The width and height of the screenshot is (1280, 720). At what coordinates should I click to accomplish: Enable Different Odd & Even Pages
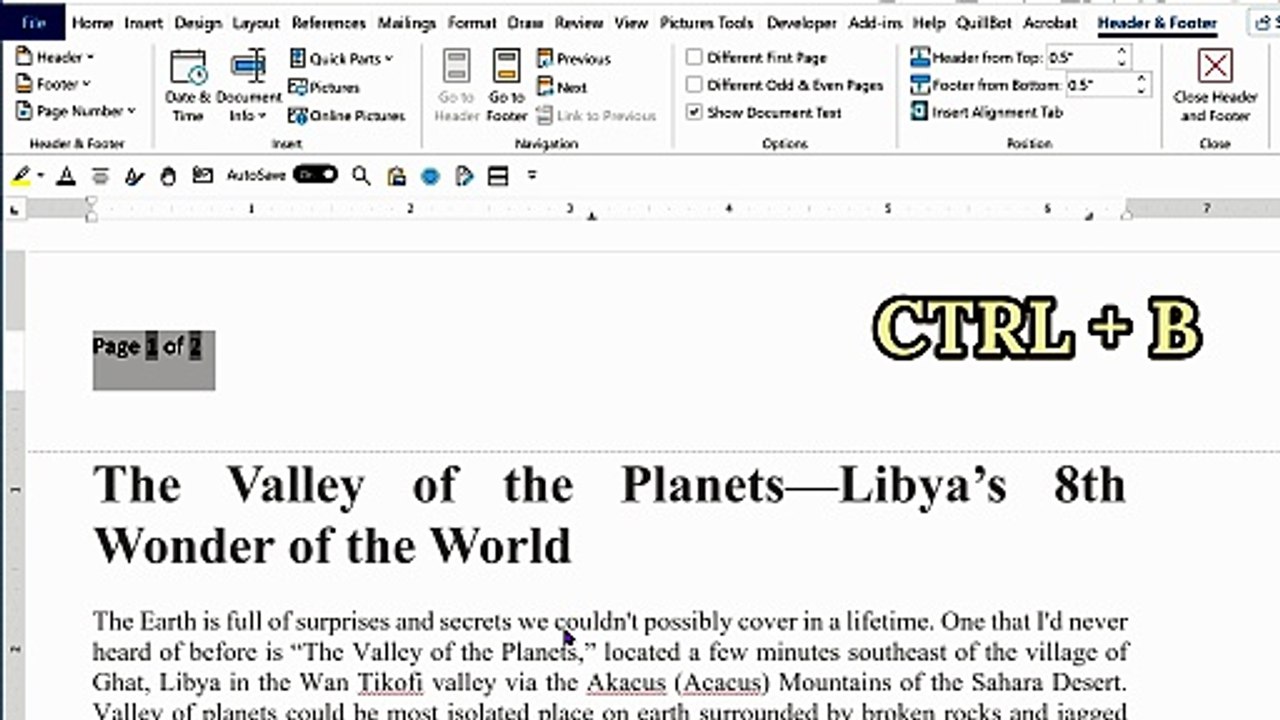click(x=785, y=85)
